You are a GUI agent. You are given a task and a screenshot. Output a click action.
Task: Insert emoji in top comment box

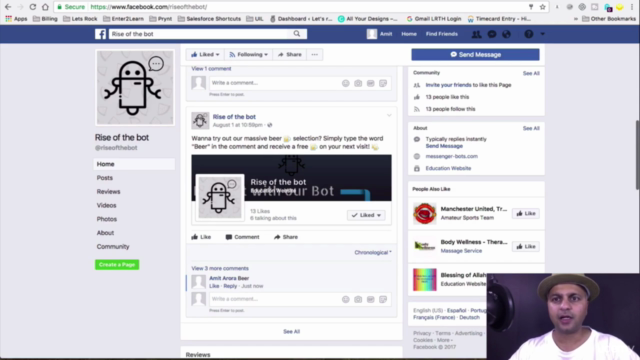tap(346, 83)
